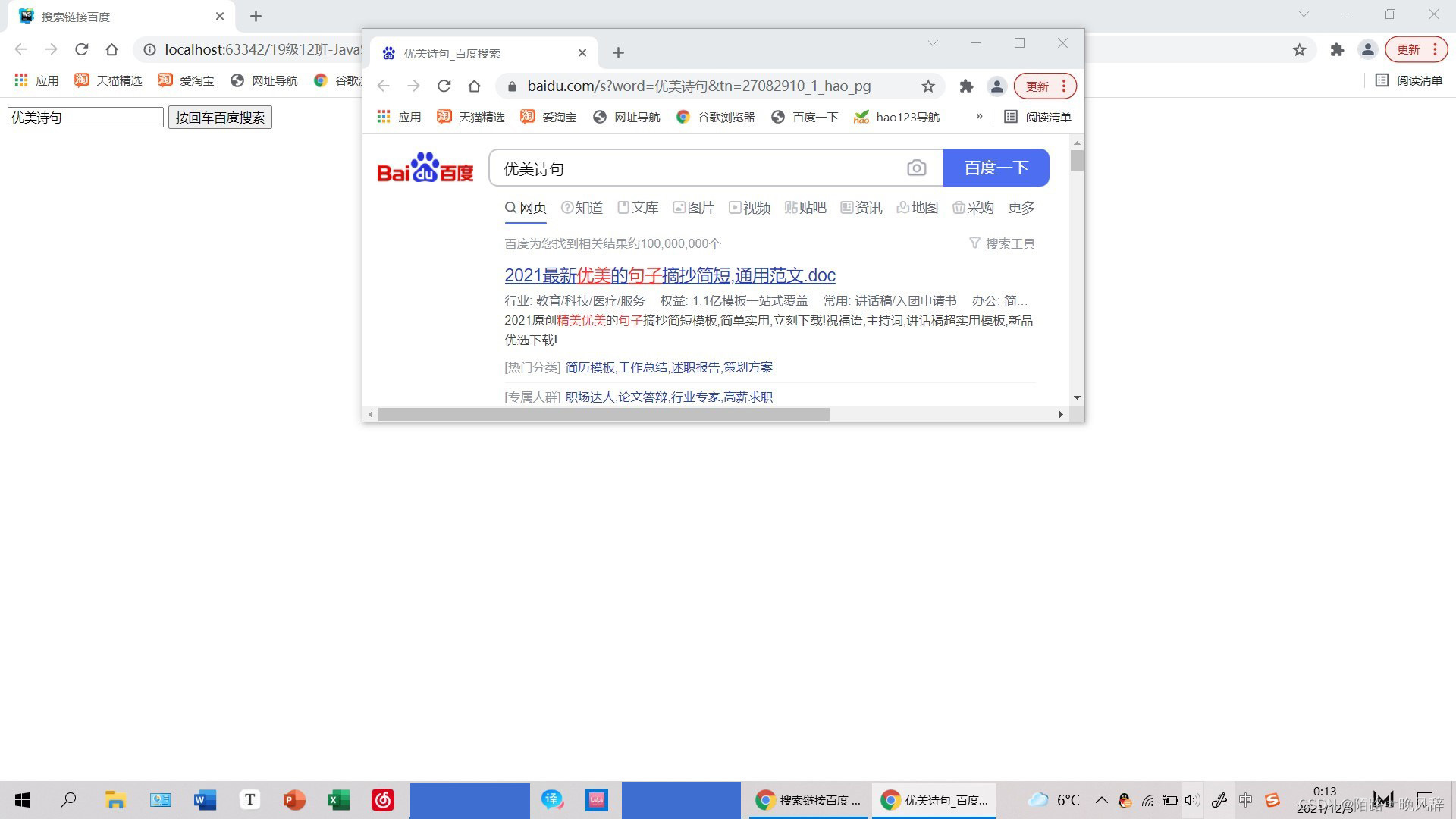Click the Baidu logo
The image size is (1456, 819).
pyautogui.click(x=425, y=168)
